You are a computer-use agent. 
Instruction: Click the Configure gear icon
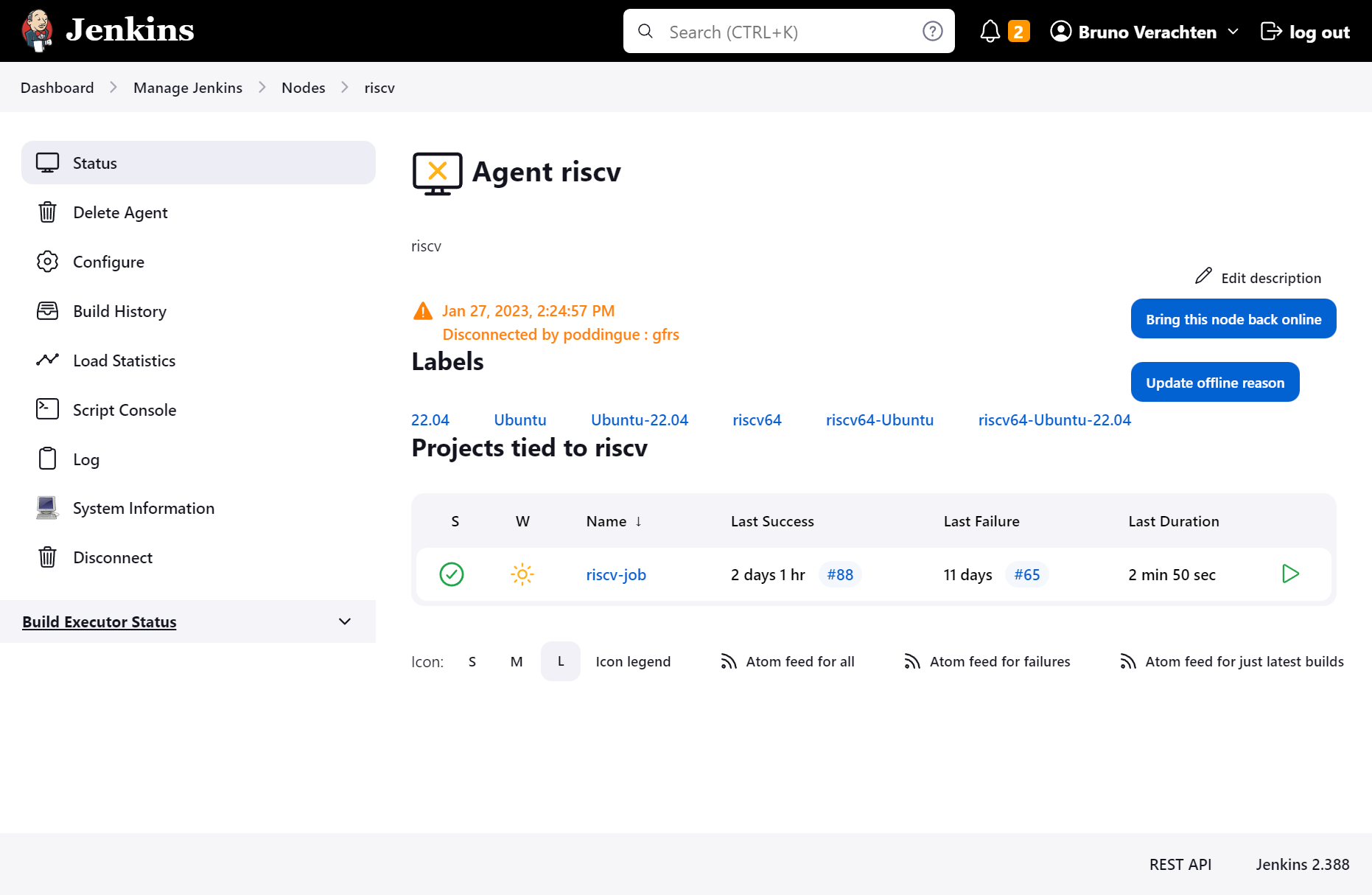pyautogui.click(x=47, y=262)
